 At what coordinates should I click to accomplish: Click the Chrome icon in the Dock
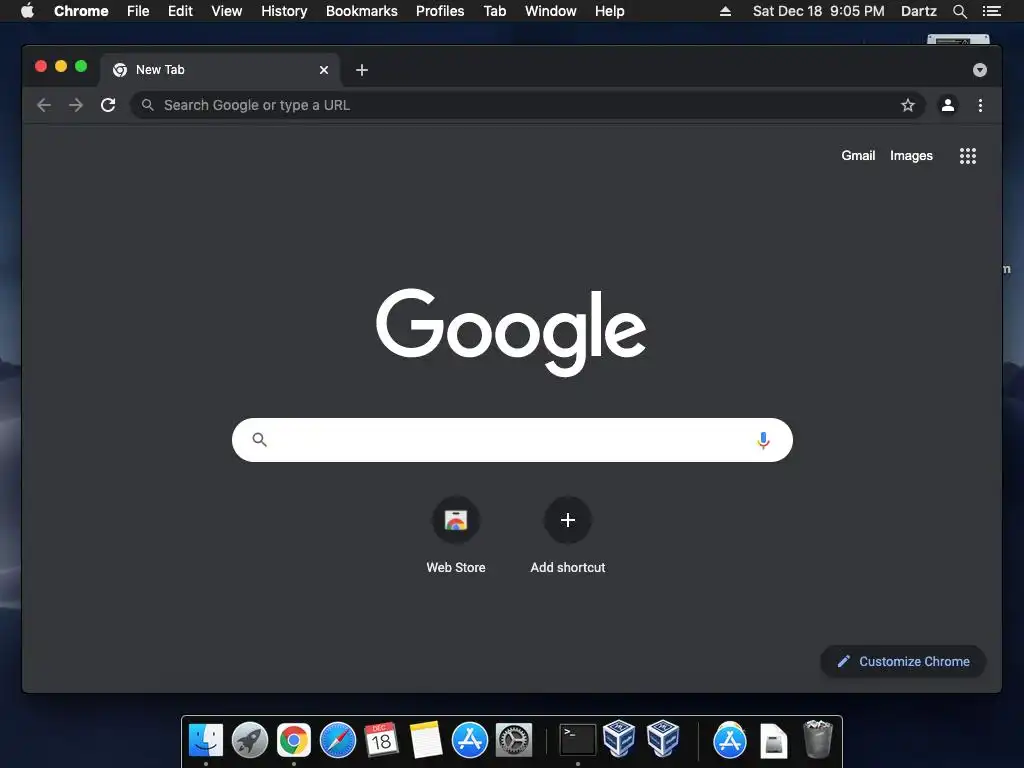(x=294, y=740)
